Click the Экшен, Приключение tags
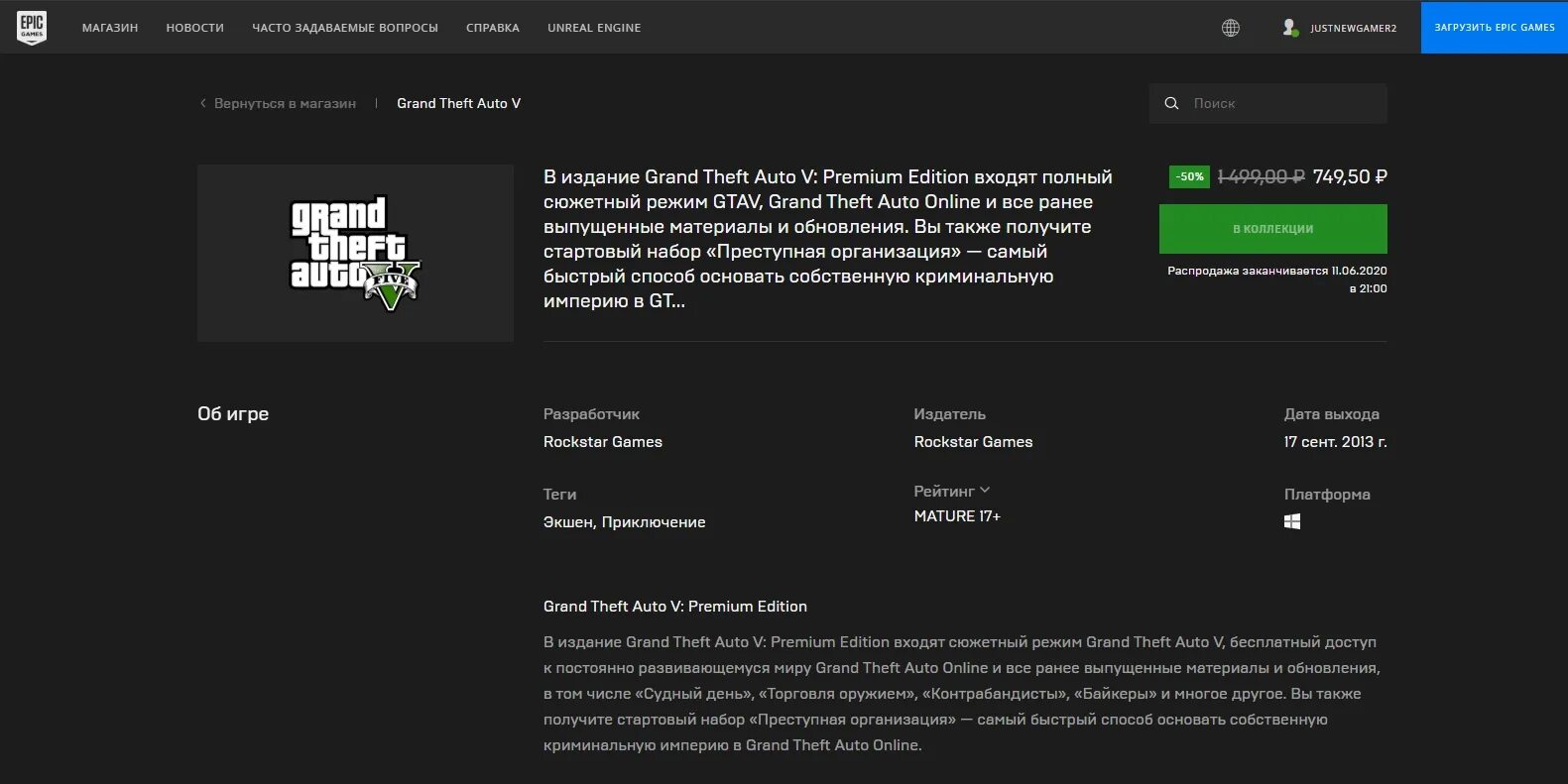The height and width of the screenshot is (784, 1568). [625, 522]
